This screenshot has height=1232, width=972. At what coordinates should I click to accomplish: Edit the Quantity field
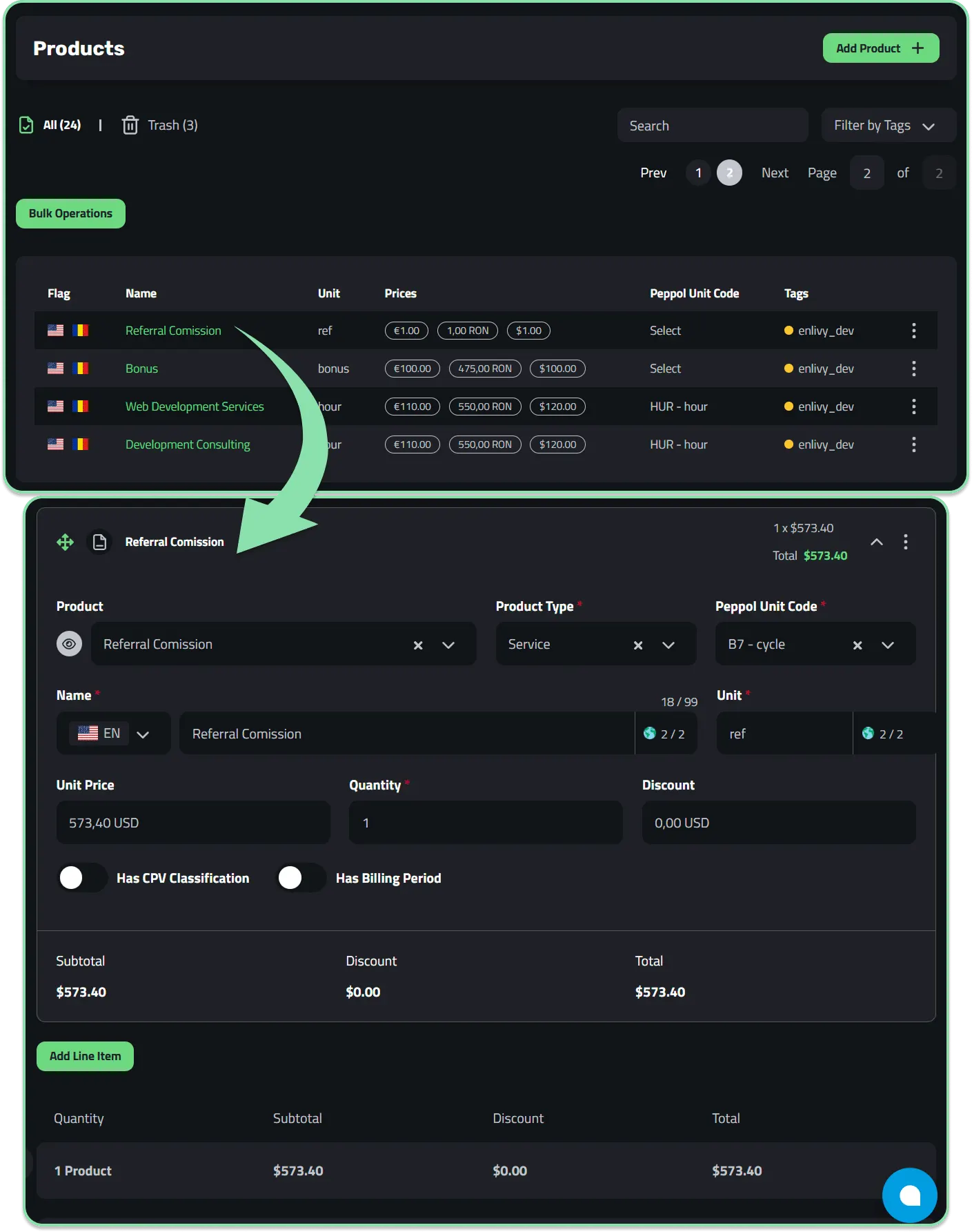coord(486,822)
